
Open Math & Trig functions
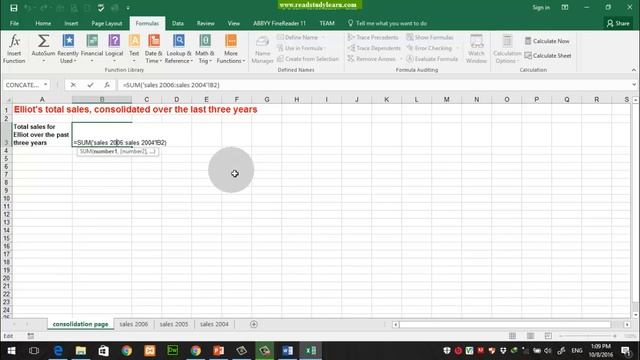(x=204, y=49)
